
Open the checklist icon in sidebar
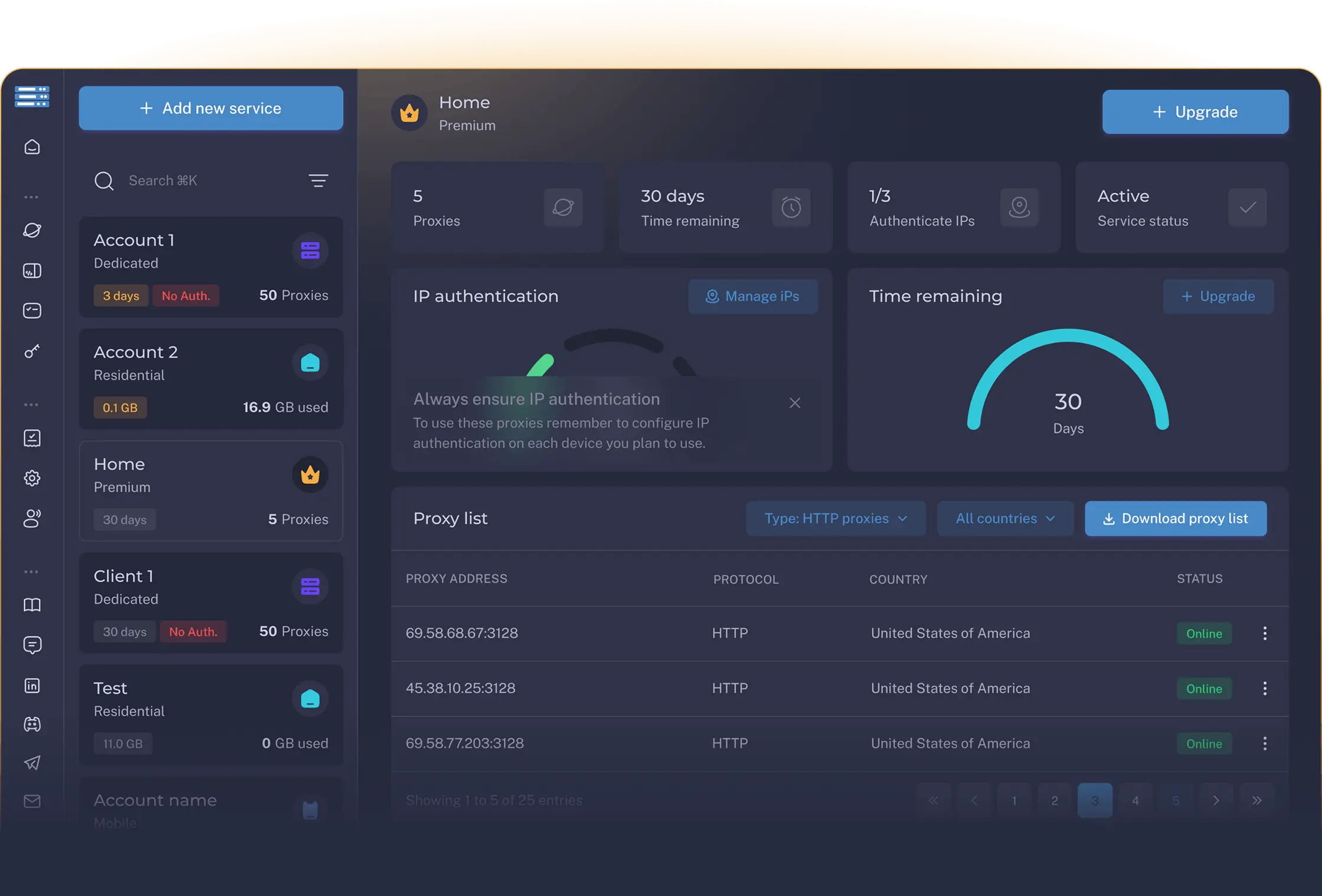pos(32,438)
